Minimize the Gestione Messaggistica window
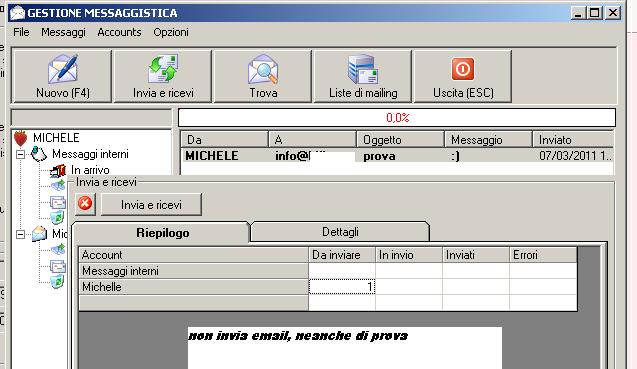The height and width of the screenshot is (369, 637). pos(577,13)
